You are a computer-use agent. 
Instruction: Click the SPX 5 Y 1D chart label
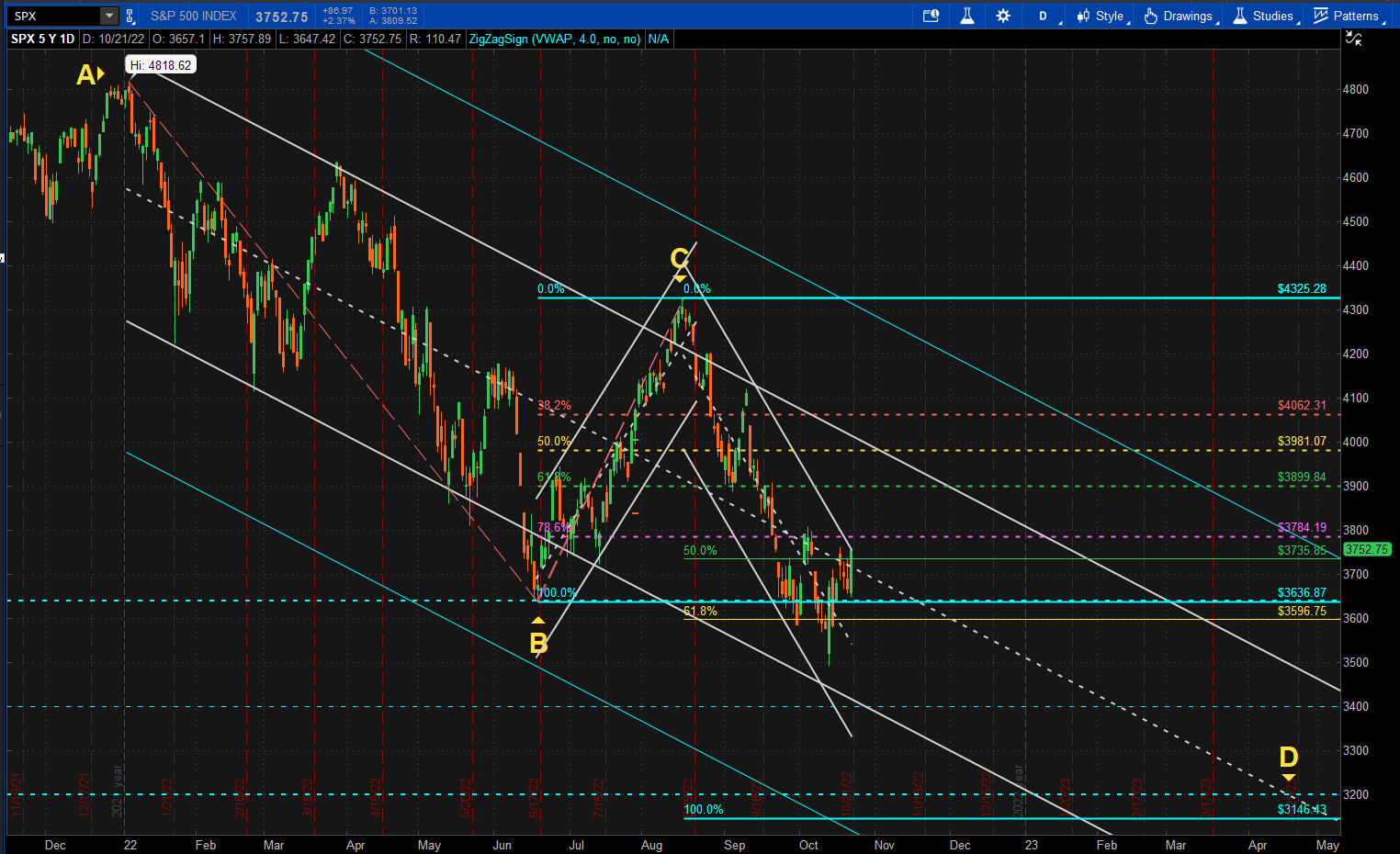[42, 39]
